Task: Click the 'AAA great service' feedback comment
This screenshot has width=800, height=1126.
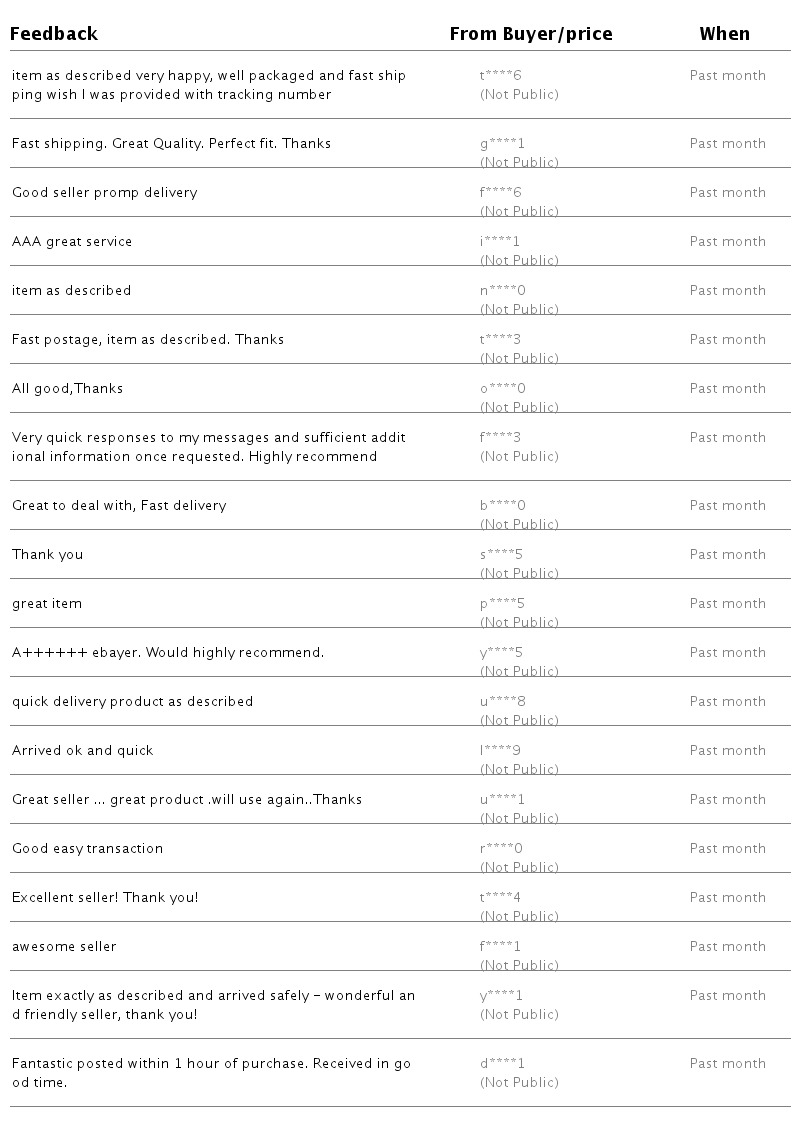Action: [72, 242]
